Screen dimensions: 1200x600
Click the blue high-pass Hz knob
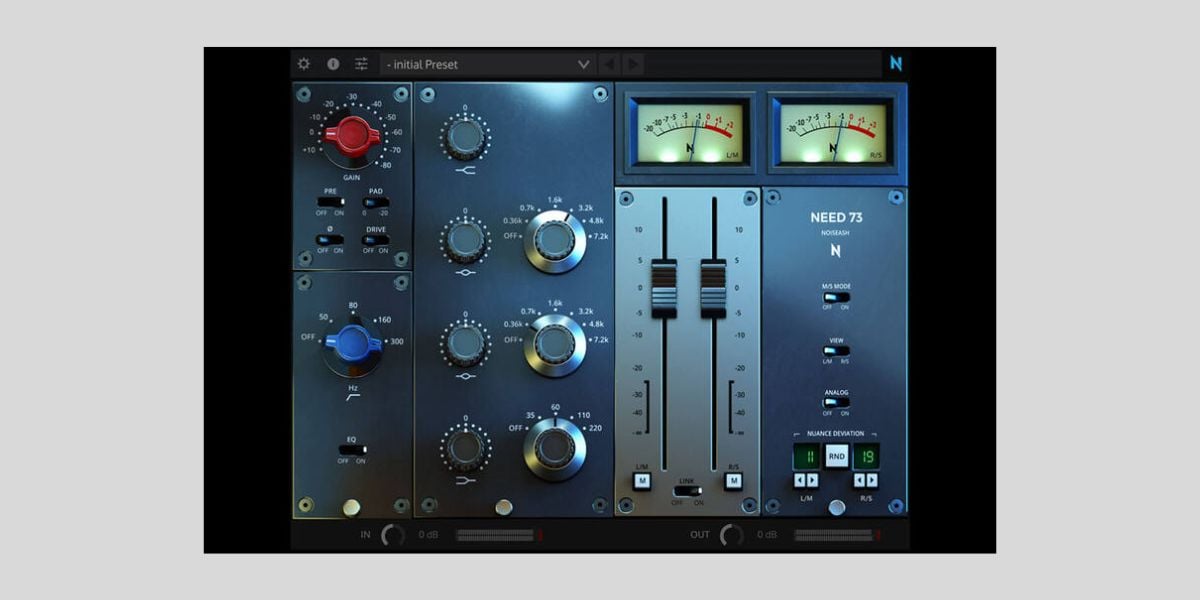coord(352,345)
